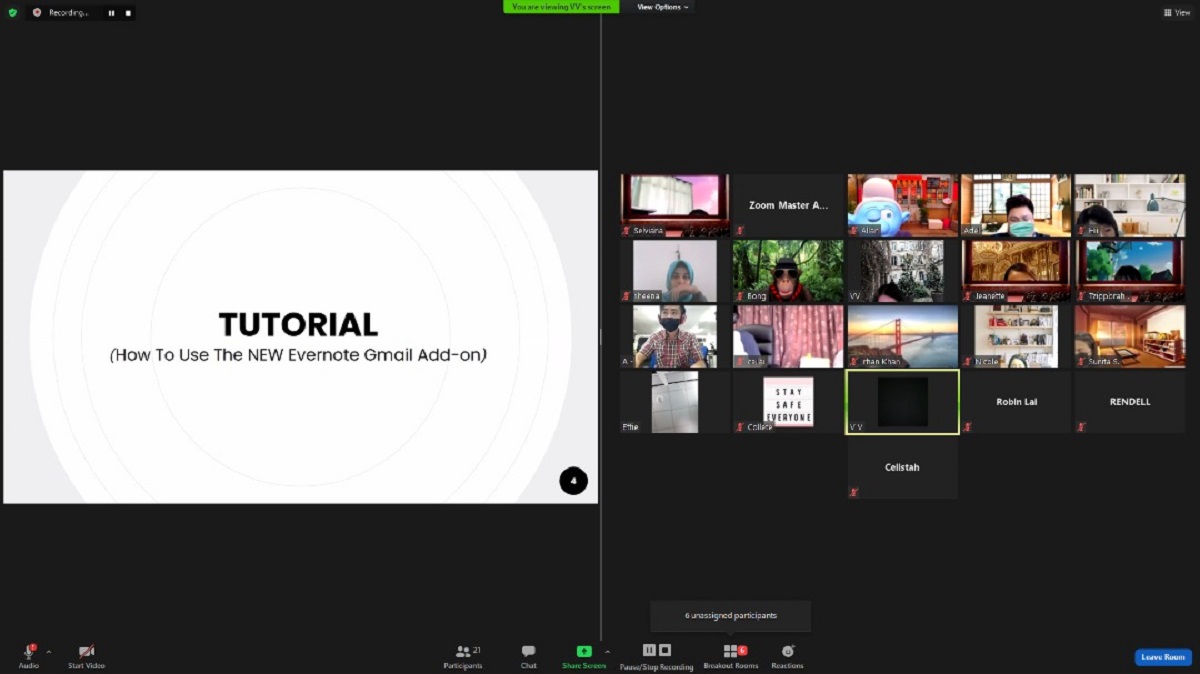Select Tzipporah's video tile
Viewport: 1200px width, 674px height.
pos(1130,271)
